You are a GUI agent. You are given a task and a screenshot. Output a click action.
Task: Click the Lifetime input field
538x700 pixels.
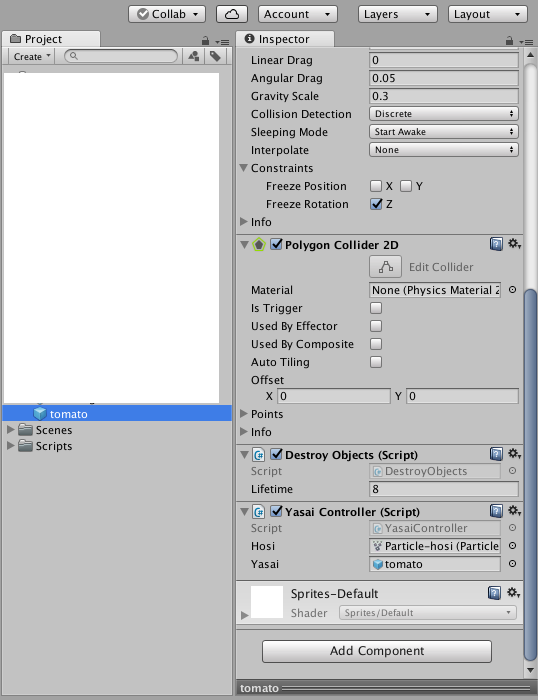tap(444, 489)
